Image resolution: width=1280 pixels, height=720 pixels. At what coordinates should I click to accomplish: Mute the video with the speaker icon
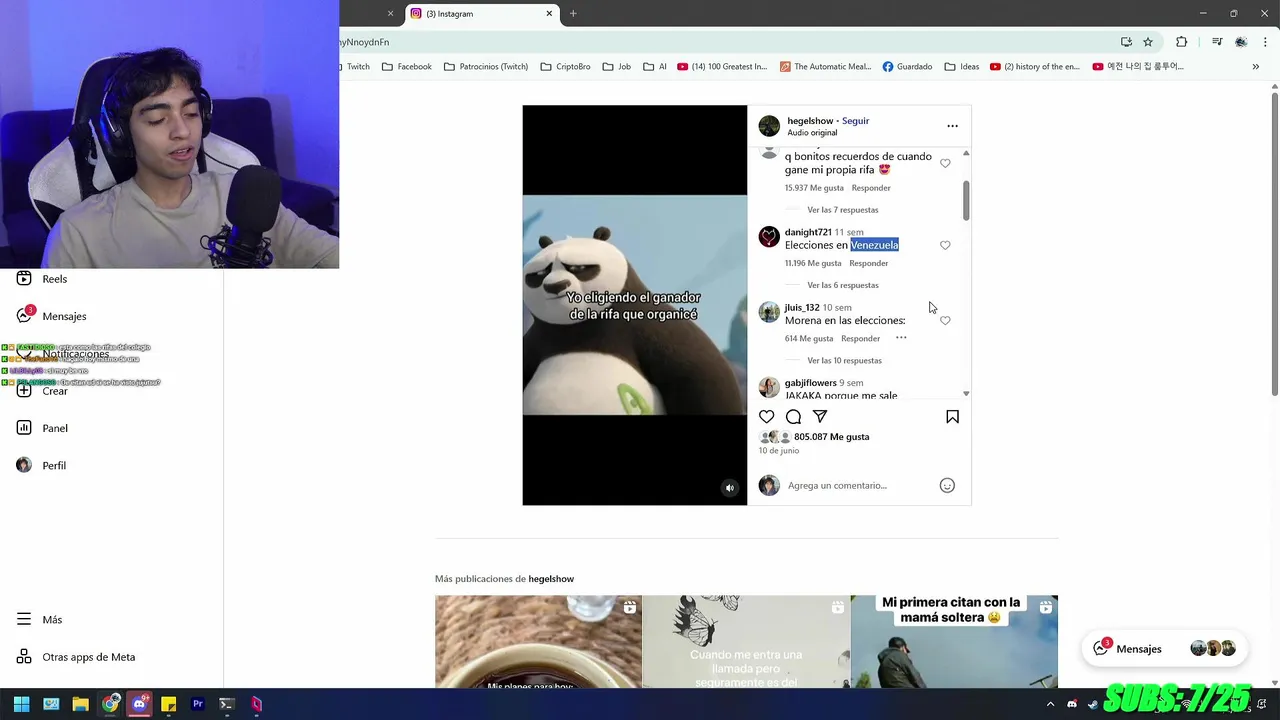tap(729, 488)
